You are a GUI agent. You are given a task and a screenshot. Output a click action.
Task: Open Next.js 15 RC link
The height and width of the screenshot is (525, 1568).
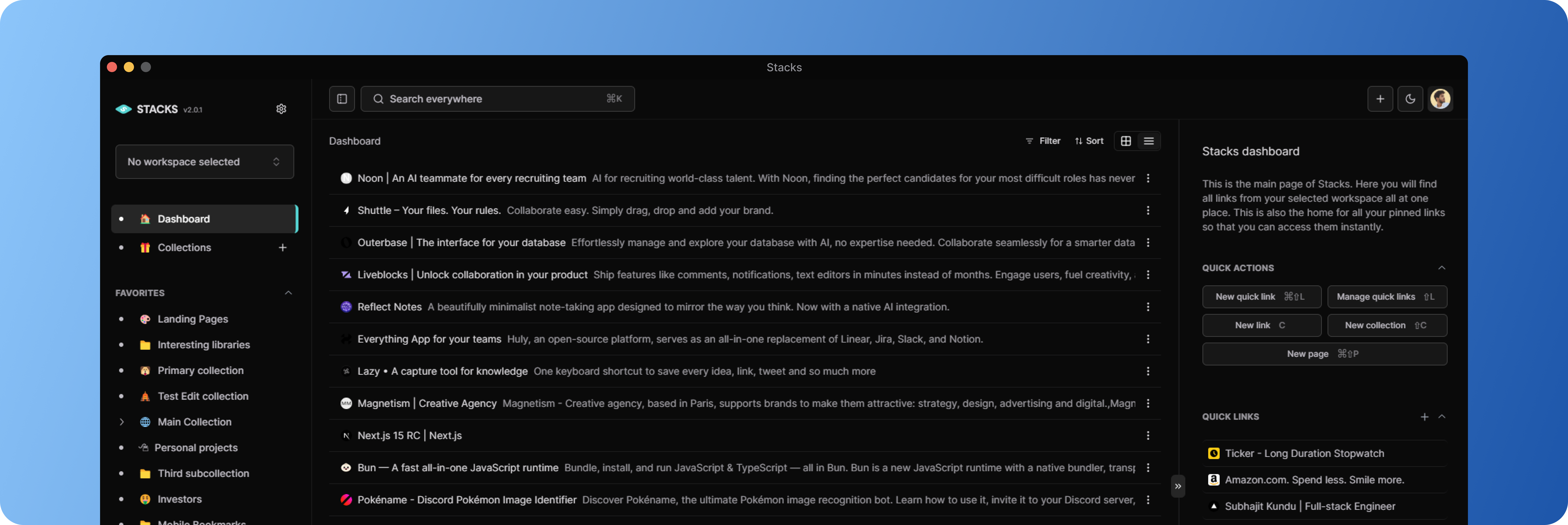(x=410, y=436)
